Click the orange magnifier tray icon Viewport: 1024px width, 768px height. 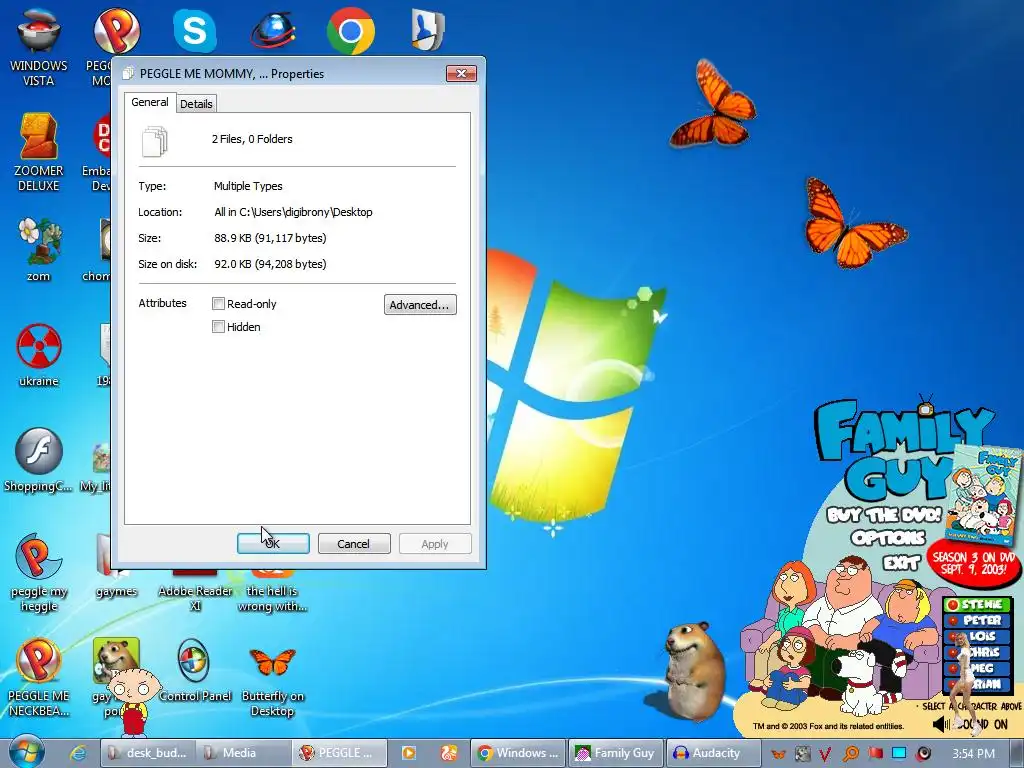click(850, 754)
